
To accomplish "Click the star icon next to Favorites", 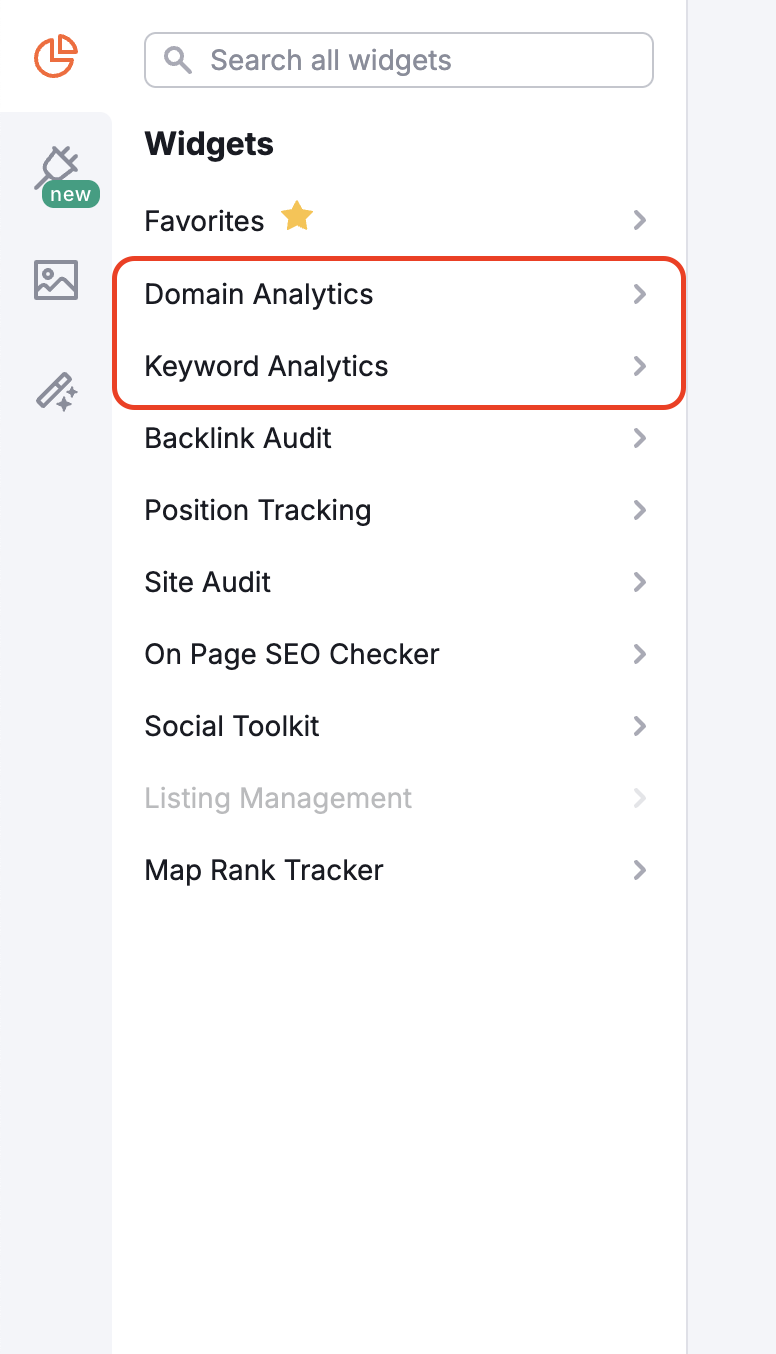I will pyautogui.click(x=296, y=216).
